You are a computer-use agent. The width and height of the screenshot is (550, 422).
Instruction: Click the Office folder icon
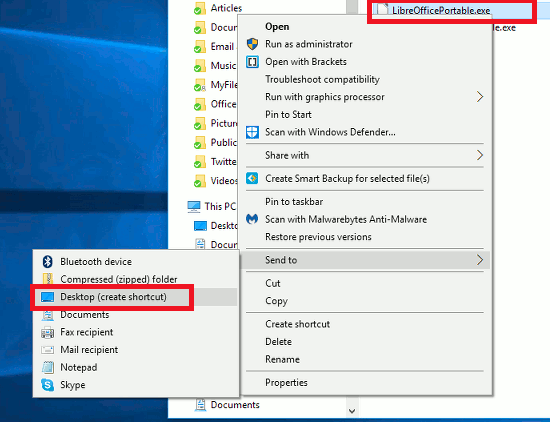(200, 104)
